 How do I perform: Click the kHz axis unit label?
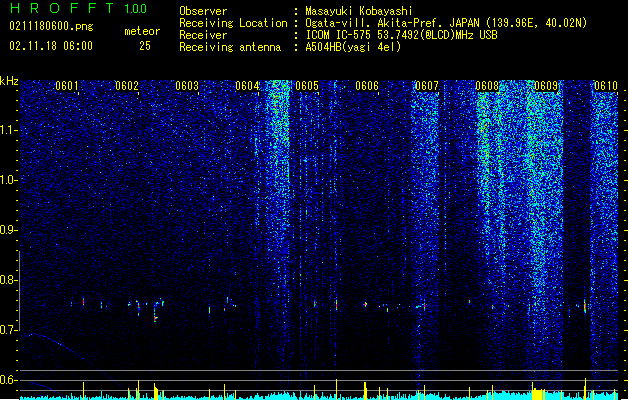[x=9, y=81]
